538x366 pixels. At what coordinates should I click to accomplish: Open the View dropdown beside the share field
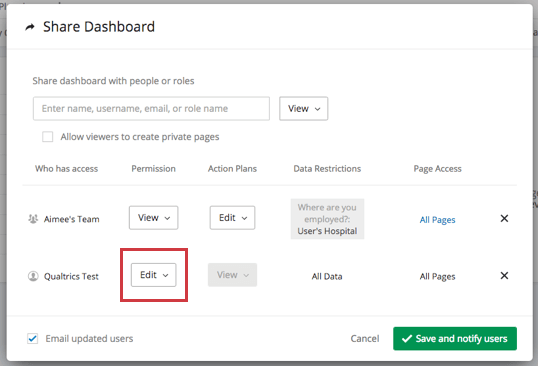(x=304, y=108)
